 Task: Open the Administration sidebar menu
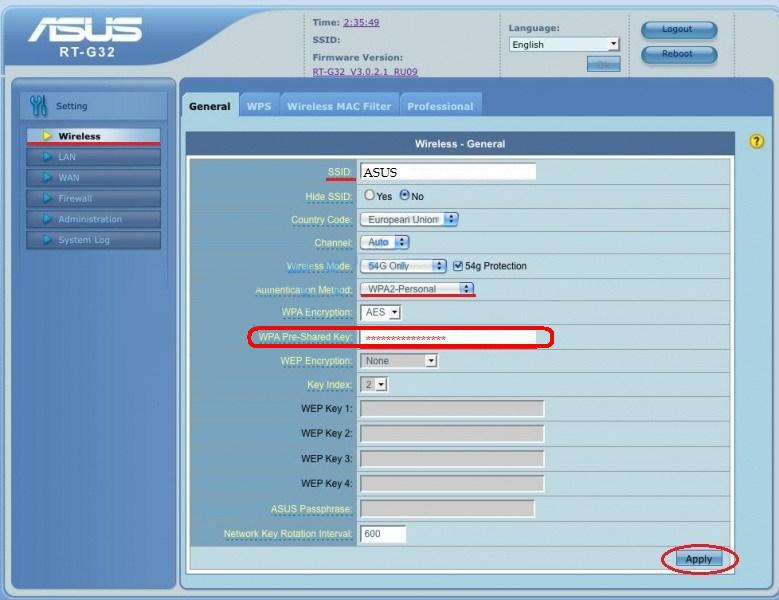(x=93, y=219)
